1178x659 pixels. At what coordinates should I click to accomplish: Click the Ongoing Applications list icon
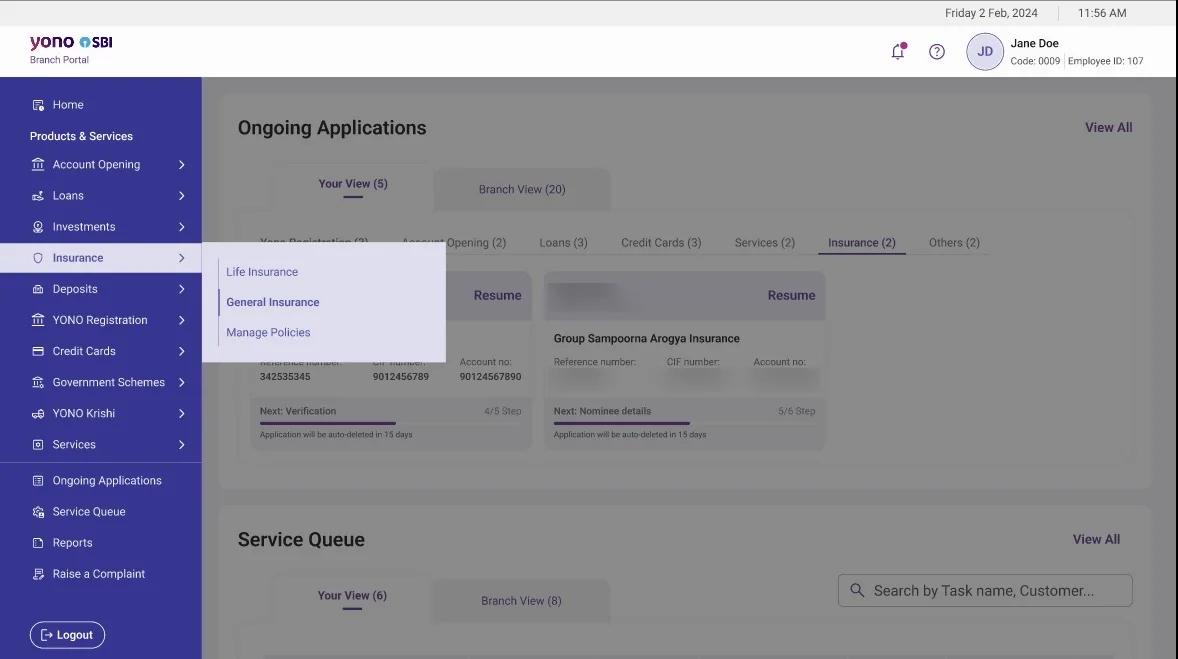38,481
